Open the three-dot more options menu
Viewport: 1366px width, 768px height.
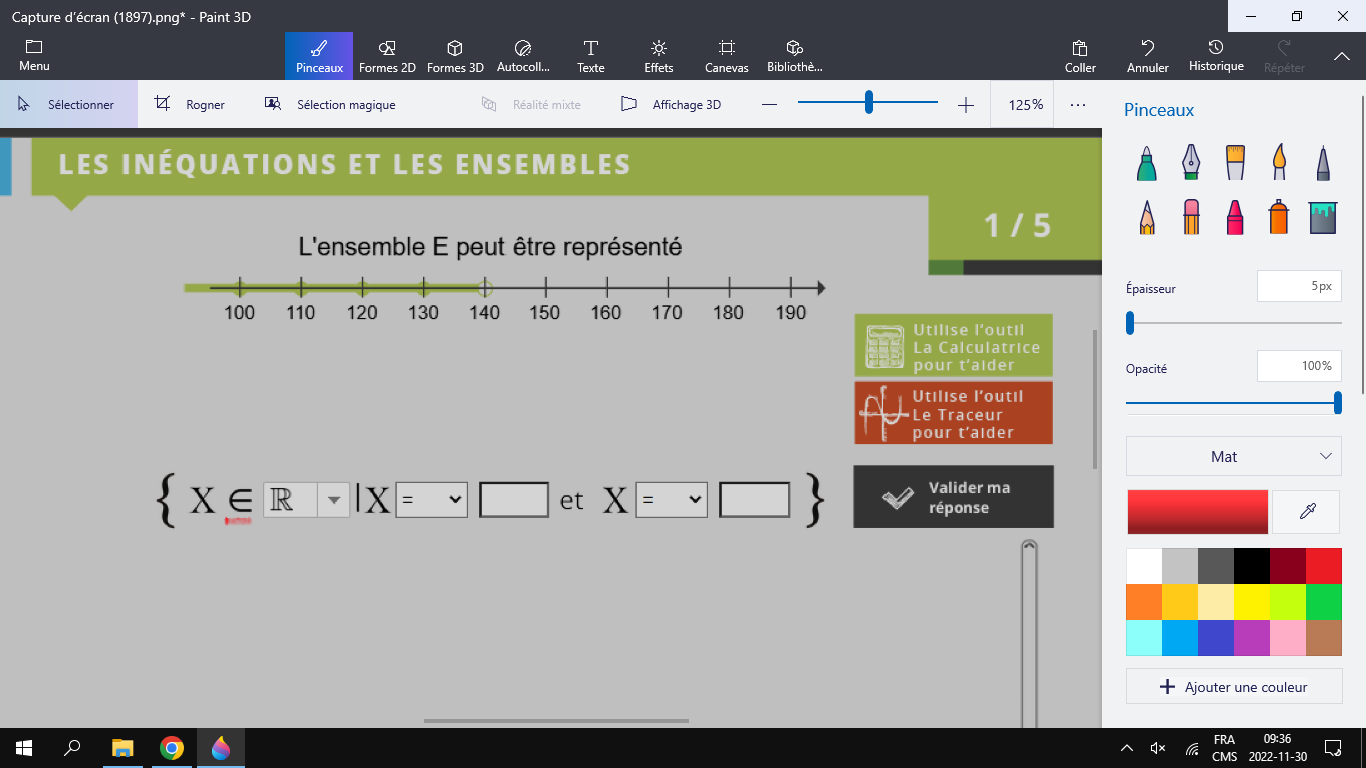(x=1077, y=104)
